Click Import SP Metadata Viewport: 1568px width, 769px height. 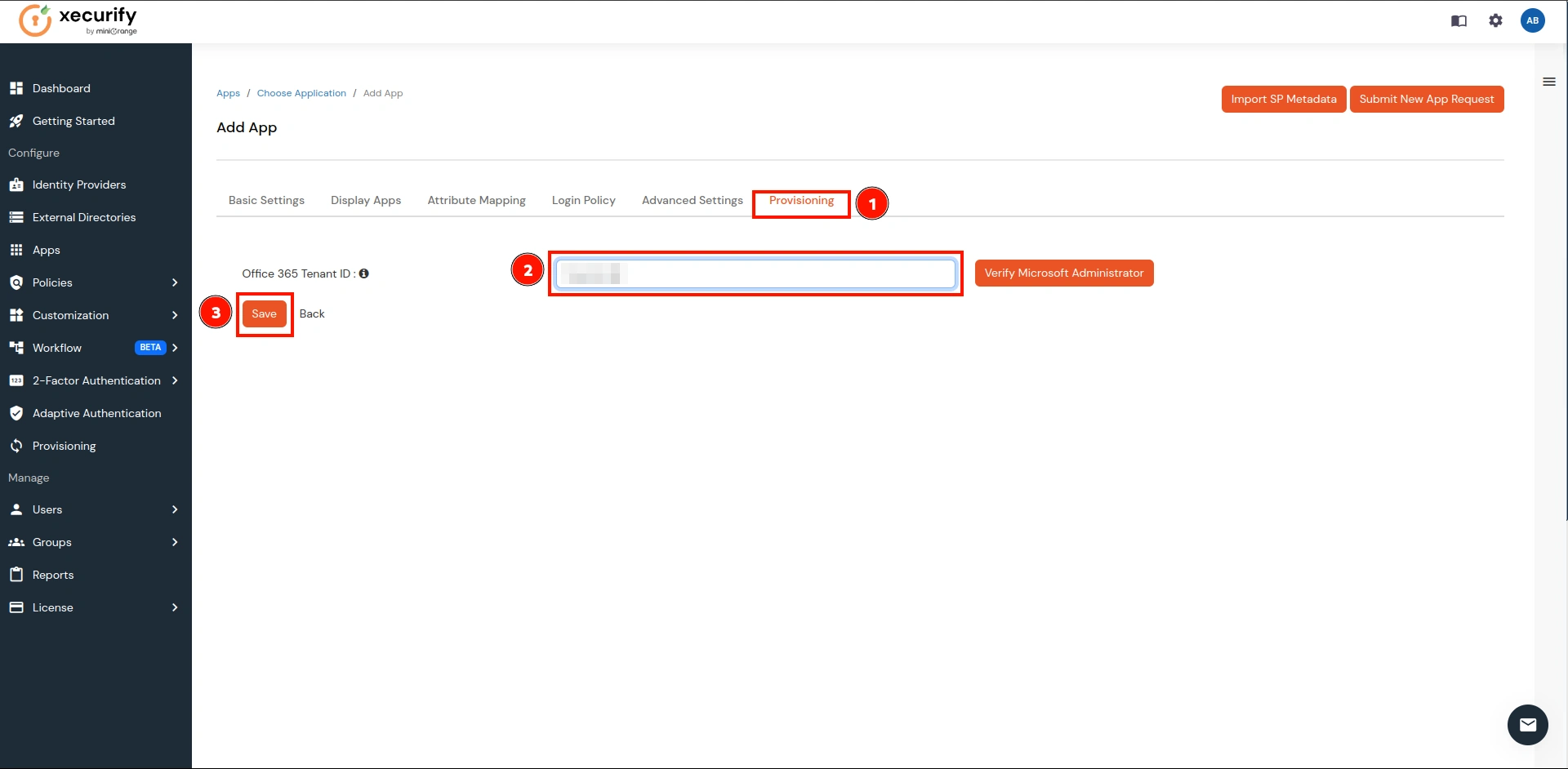coord(1283,99)
